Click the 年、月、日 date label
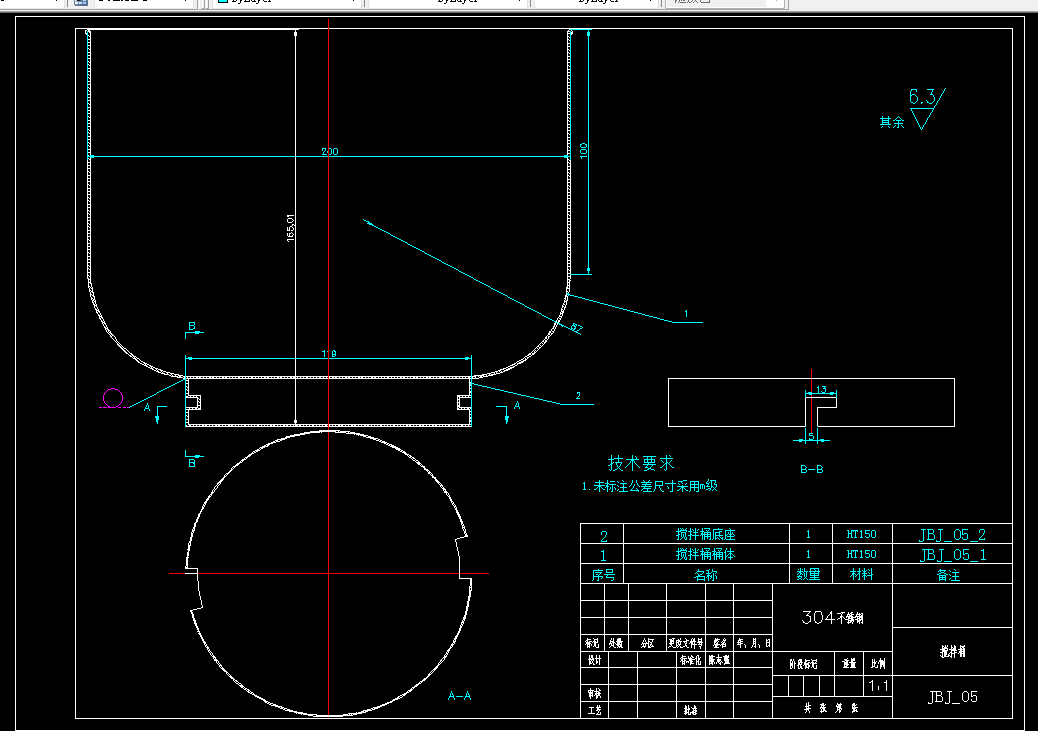This screenshot has height=731, width=1038. pyautogui.click(x=754, y=643)
